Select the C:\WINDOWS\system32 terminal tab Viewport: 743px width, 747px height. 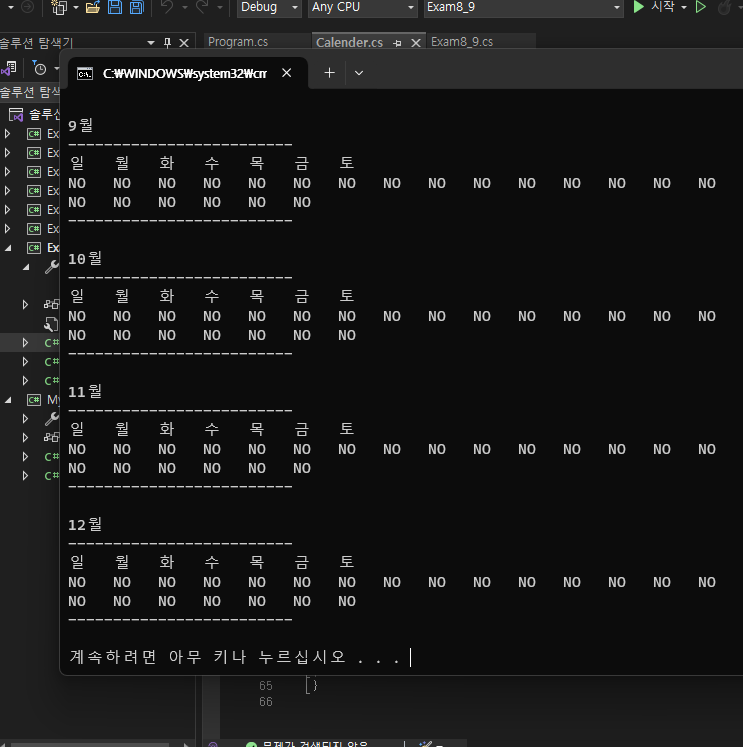click(x=185, y=73)
